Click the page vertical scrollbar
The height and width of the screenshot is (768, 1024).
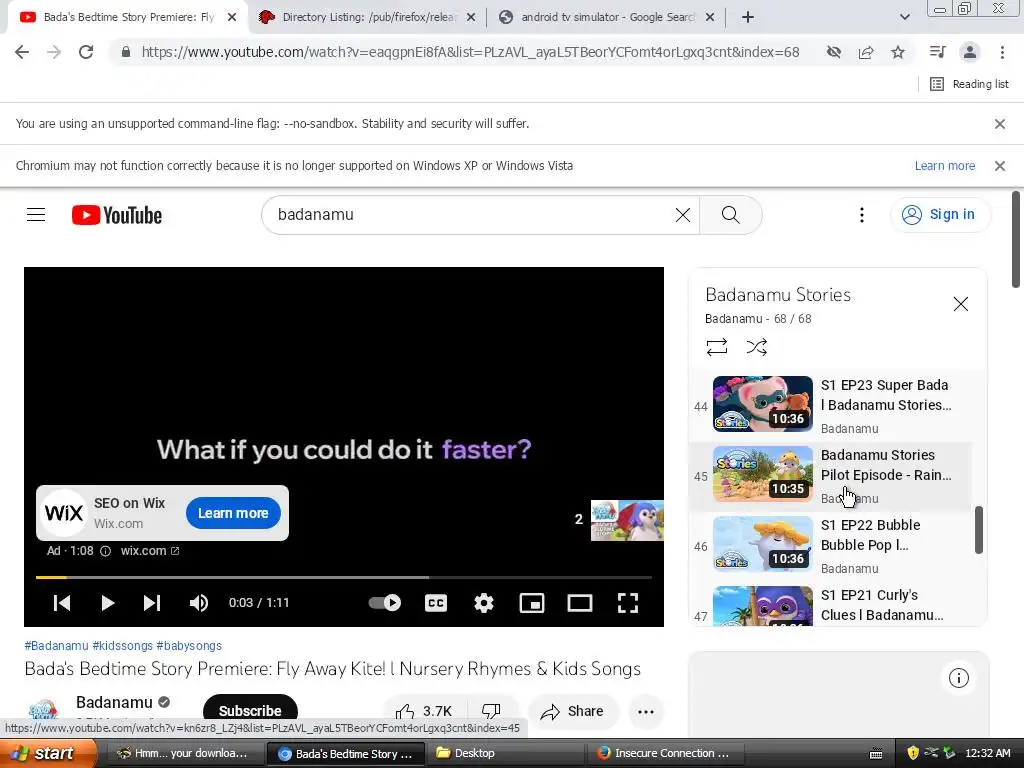(1016, 239)
